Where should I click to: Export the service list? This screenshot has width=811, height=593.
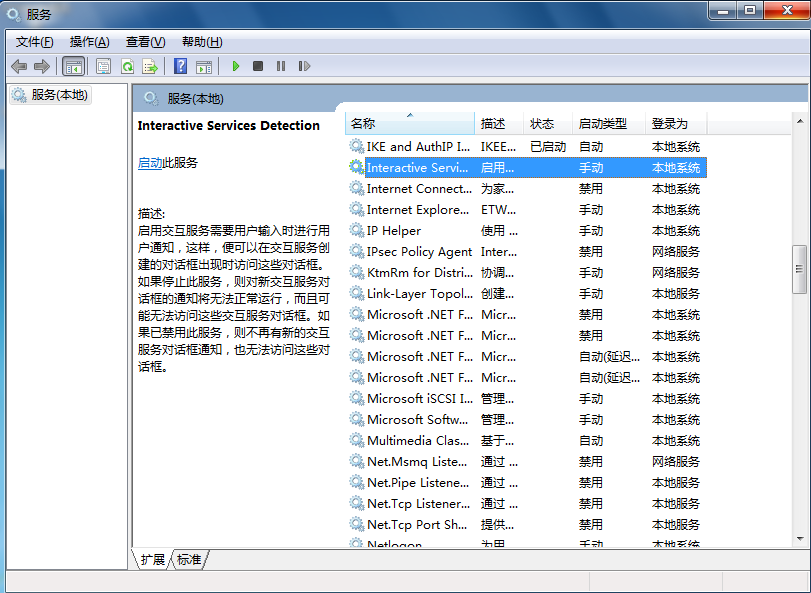pos(149,65)
